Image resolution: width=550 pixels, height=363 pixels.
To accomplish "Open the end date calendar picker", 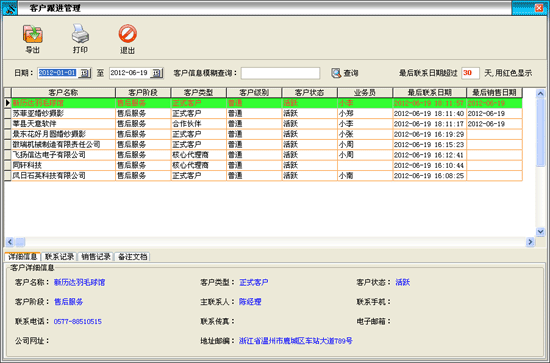I will [x=156, y=73].
